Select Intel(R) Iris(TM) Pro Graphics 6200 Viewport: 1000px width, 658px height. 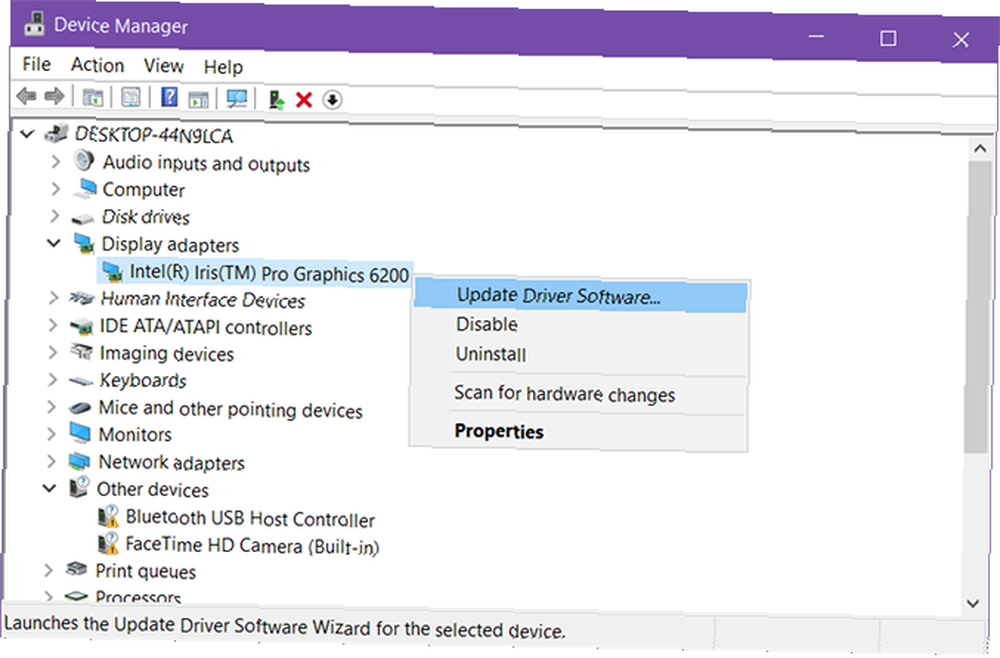click(x=268, y=274)
